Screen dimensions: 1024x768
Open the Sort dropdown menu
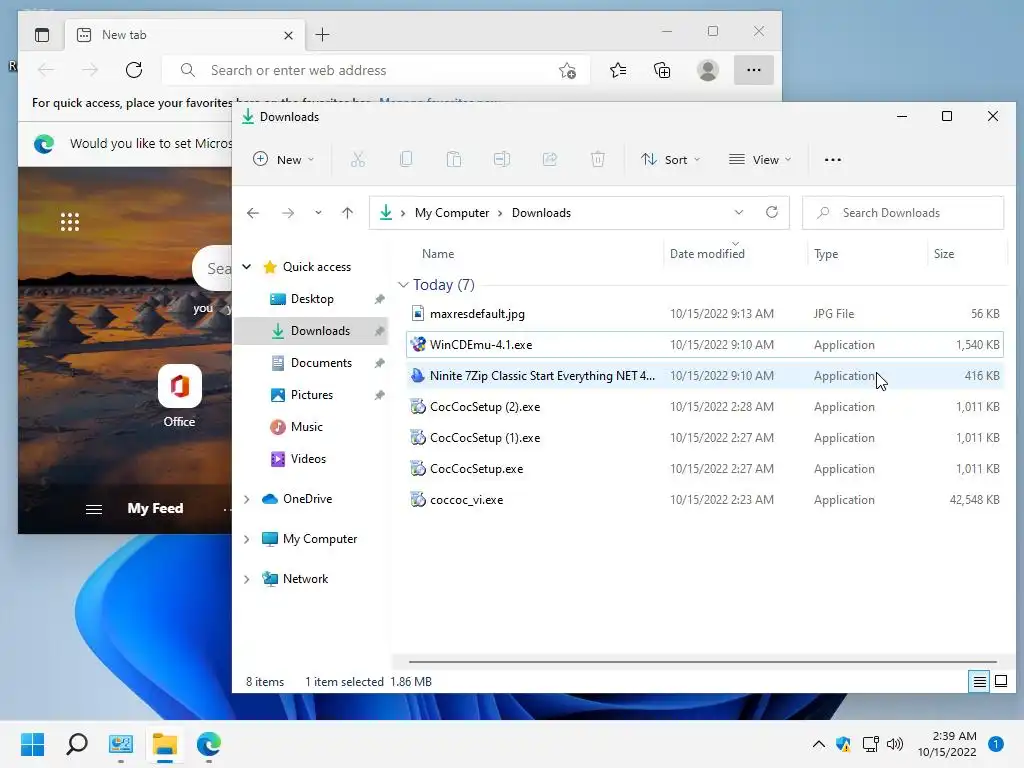671,159
